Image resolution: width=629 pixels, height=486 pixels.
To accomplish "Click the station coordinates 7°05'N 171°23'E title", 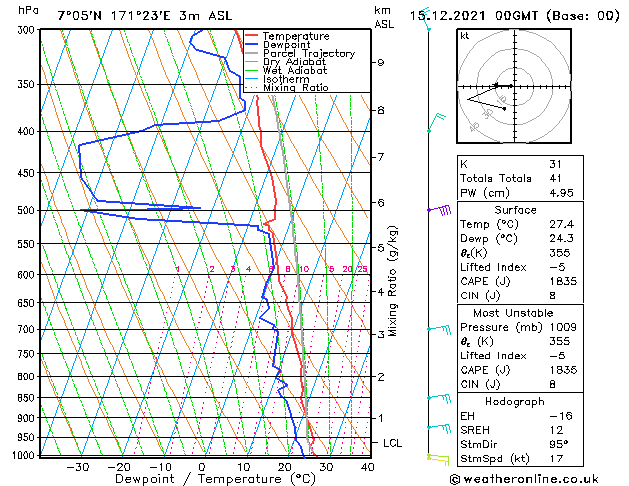I will (145, 16).
